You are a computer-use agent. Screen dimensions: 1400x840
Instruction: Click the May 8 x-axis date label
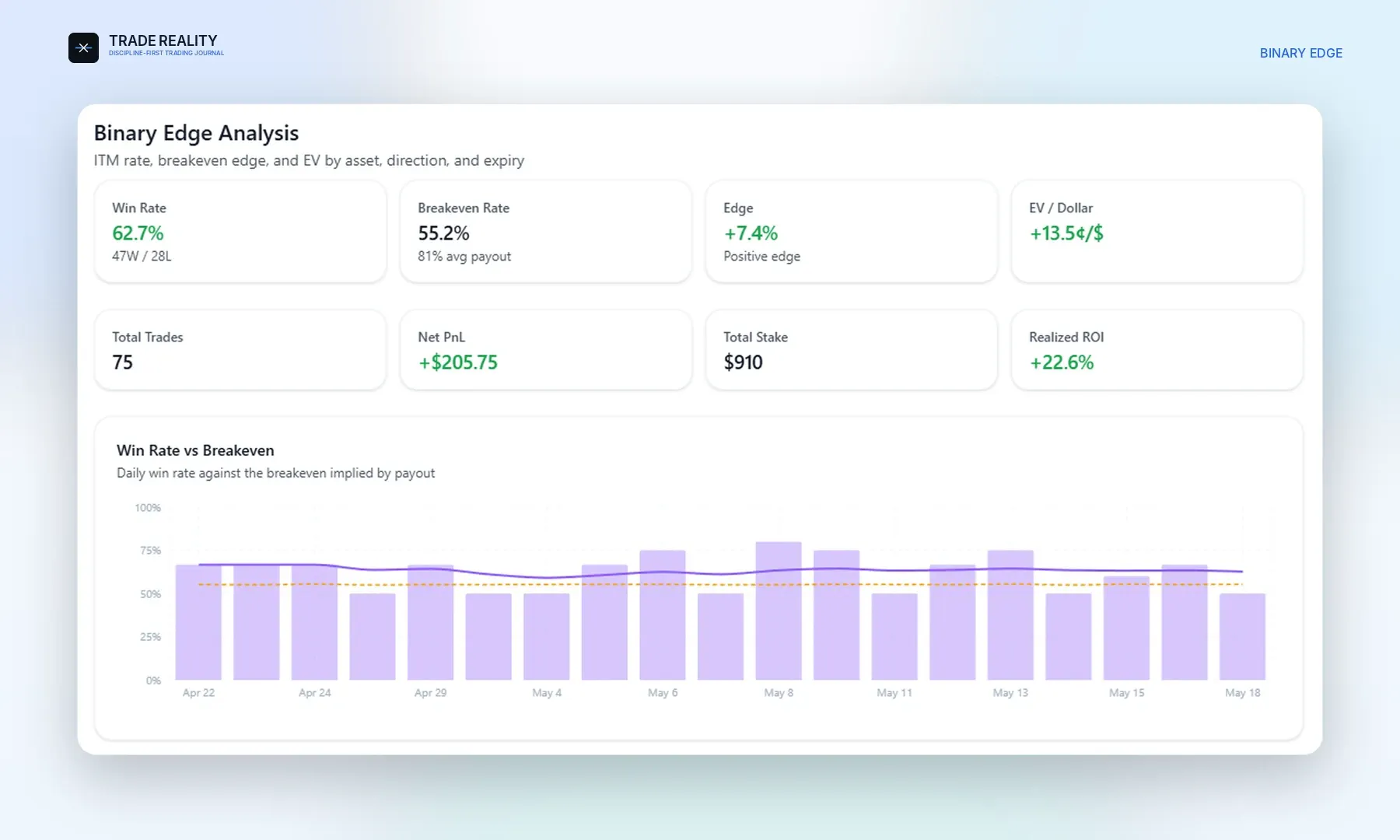click(x=779, y=693)
